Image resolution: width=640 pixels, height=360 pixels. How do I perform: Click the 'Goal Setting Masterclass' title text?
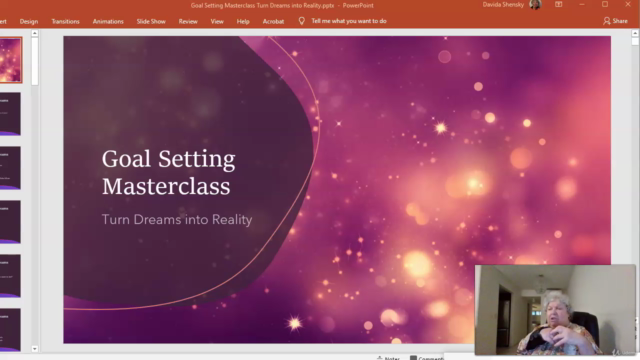[x=169, y=172]
